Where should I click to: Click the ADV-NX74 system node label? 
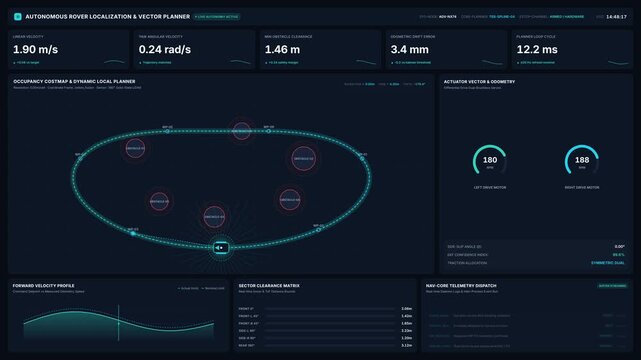click(x=448, y=17)
